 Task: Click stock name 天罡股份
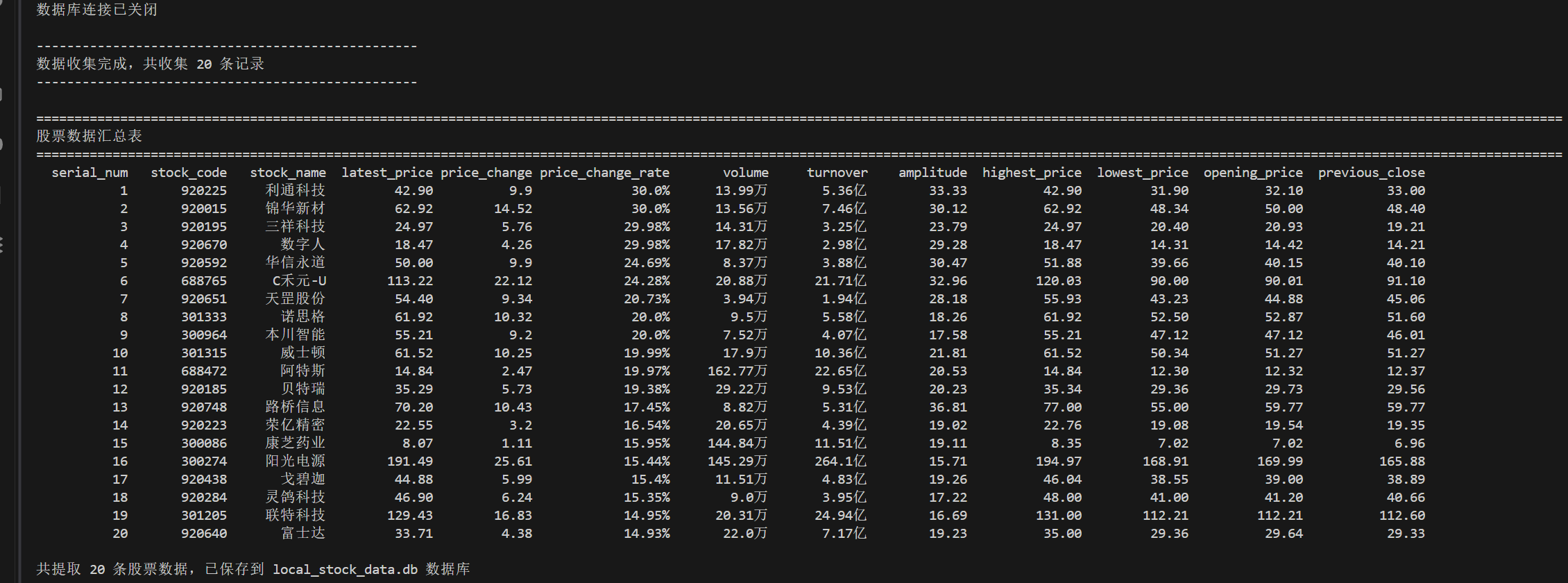tap(295, 298)
